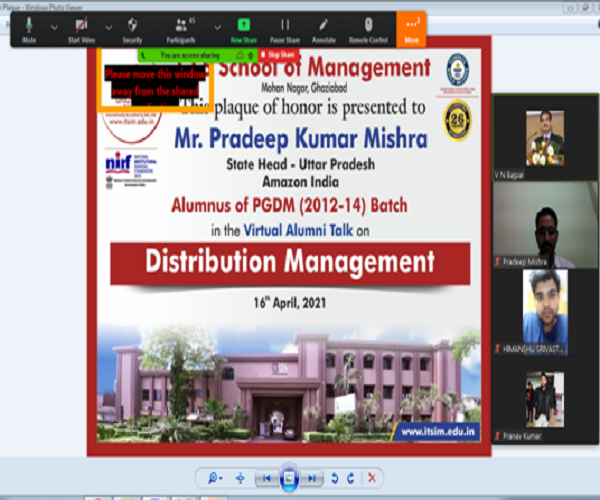Go to next photo
This screenshot has width=600, height=500.
[x=312, y=478]
